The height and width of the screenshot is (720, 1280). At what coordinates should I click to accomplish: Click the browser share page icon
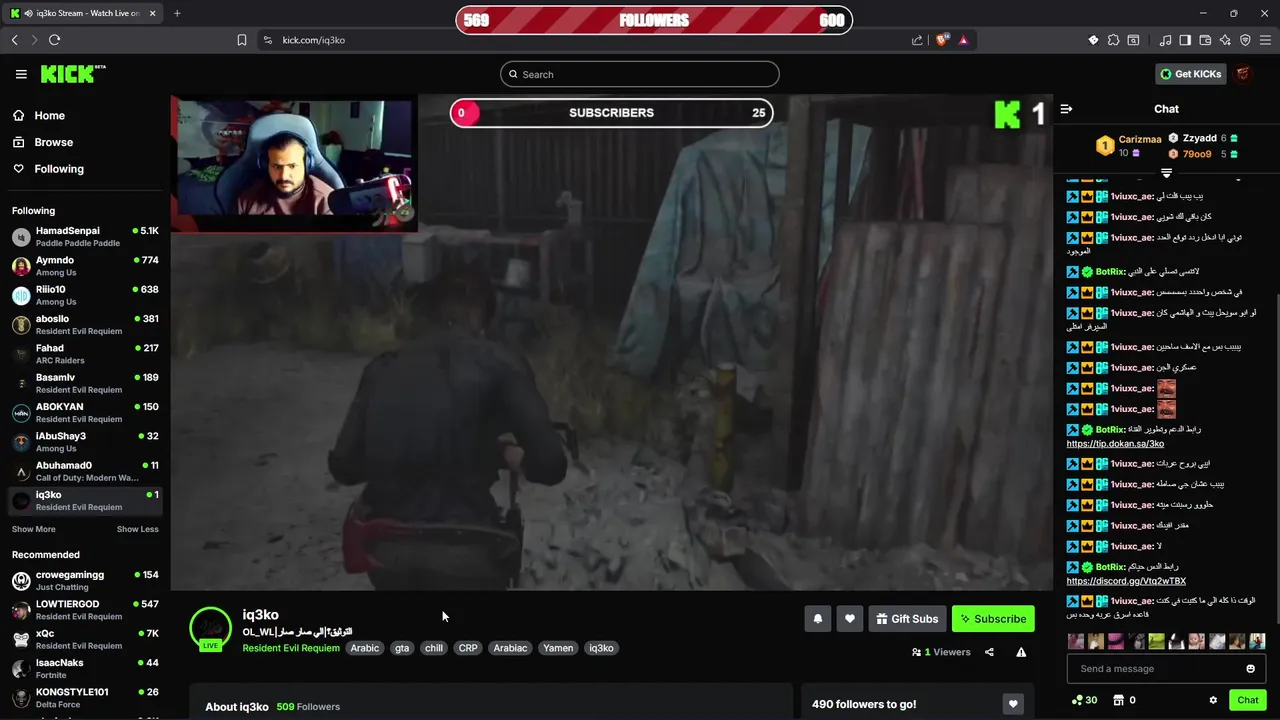click(x=917, y=40)
